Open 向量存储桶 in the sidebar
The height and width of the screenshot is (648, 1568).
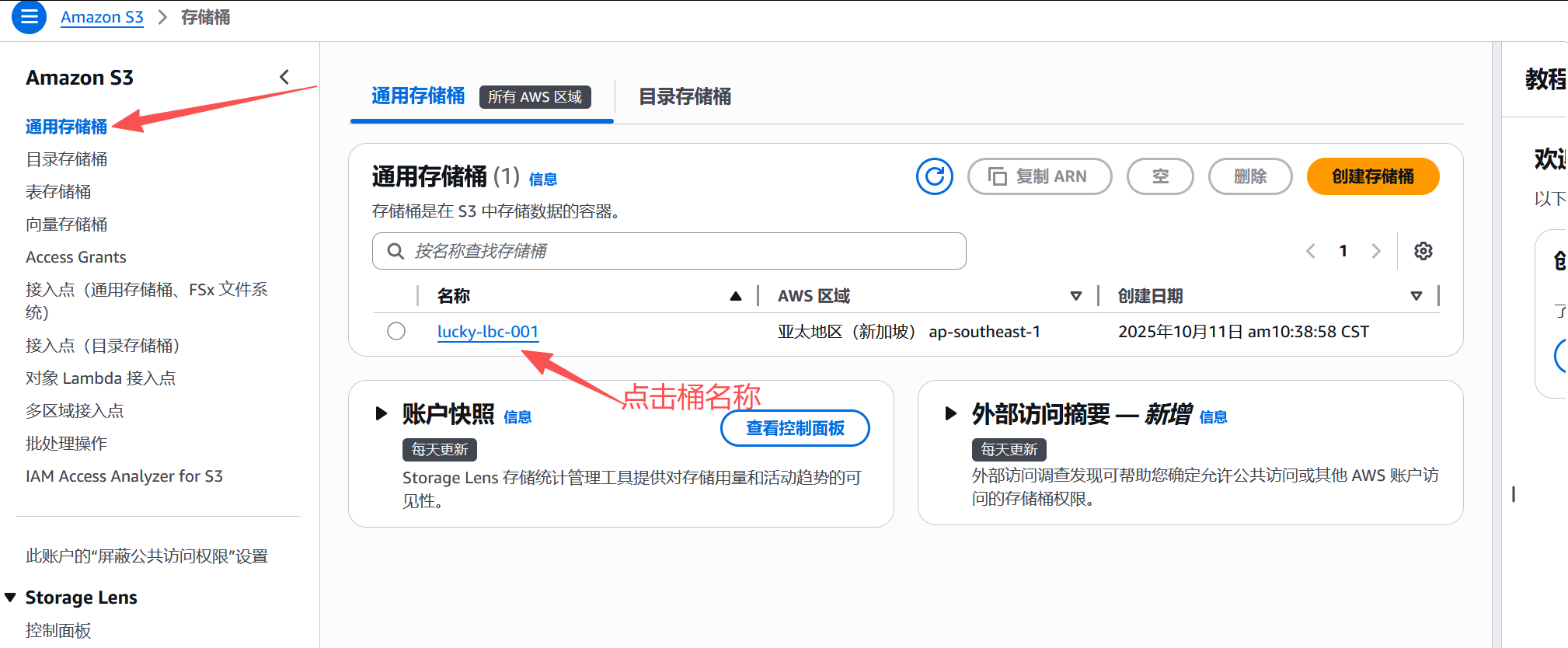pyautogui.click(x=66, y=225)
